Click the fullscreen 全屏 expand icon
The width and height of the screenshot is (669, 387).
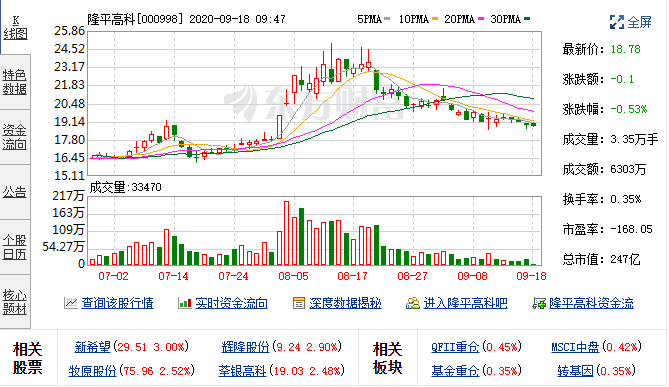click(x=617, y=22)
